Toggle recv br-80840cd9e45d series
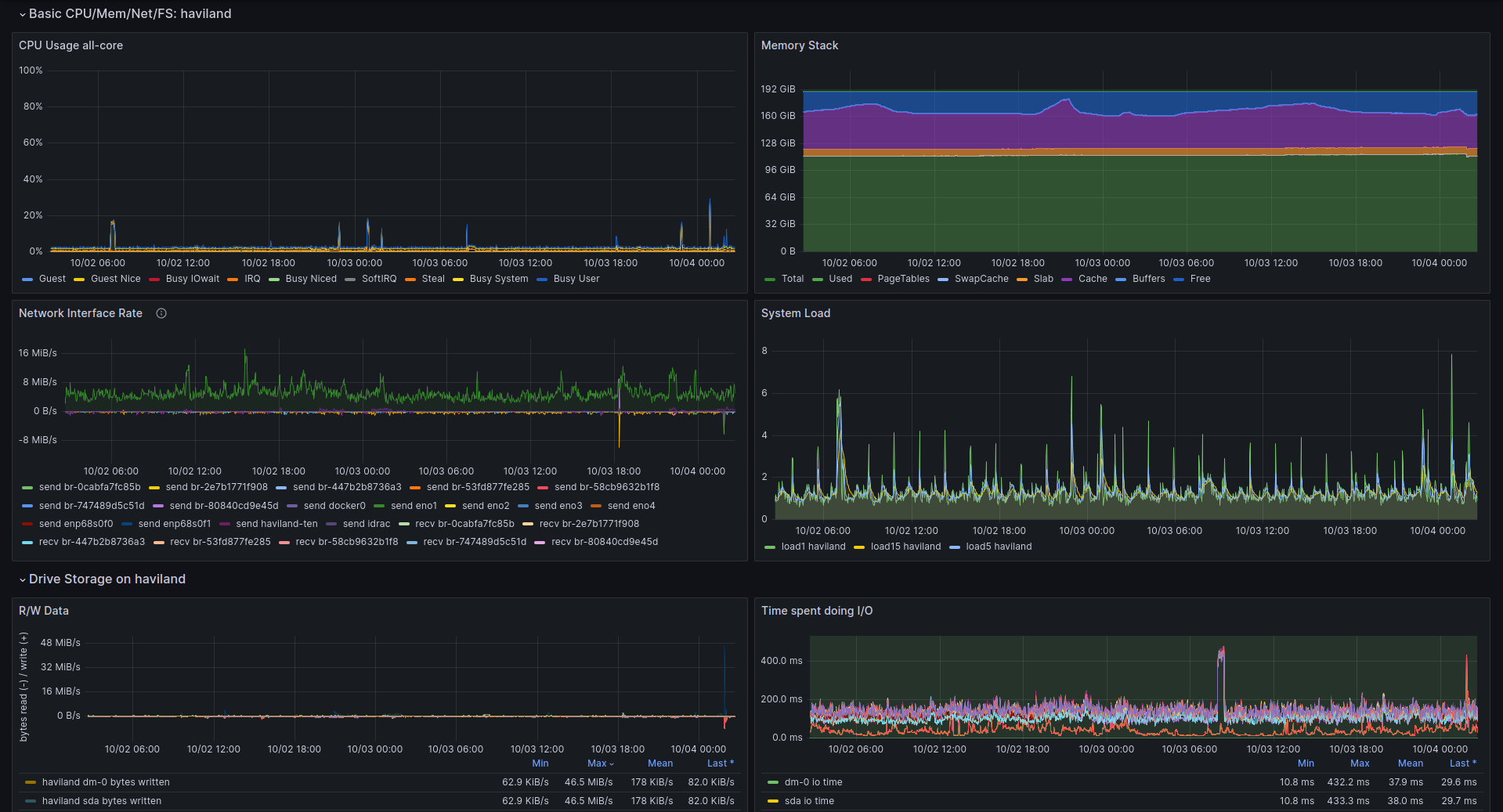 pos(605,542)
